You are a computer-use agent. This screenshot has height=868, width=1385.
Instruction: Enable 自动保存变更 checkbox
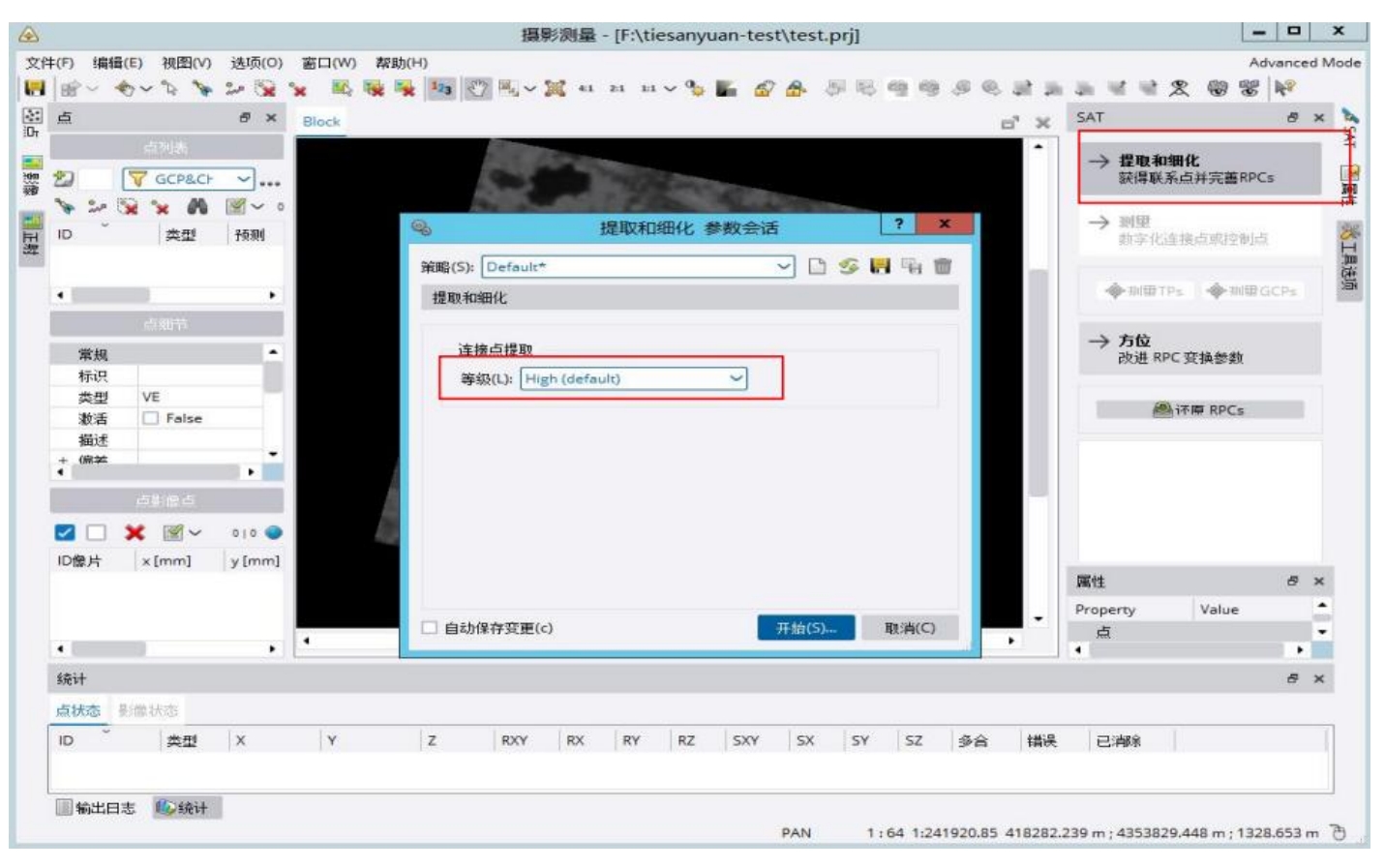click(x=430, y=628)
